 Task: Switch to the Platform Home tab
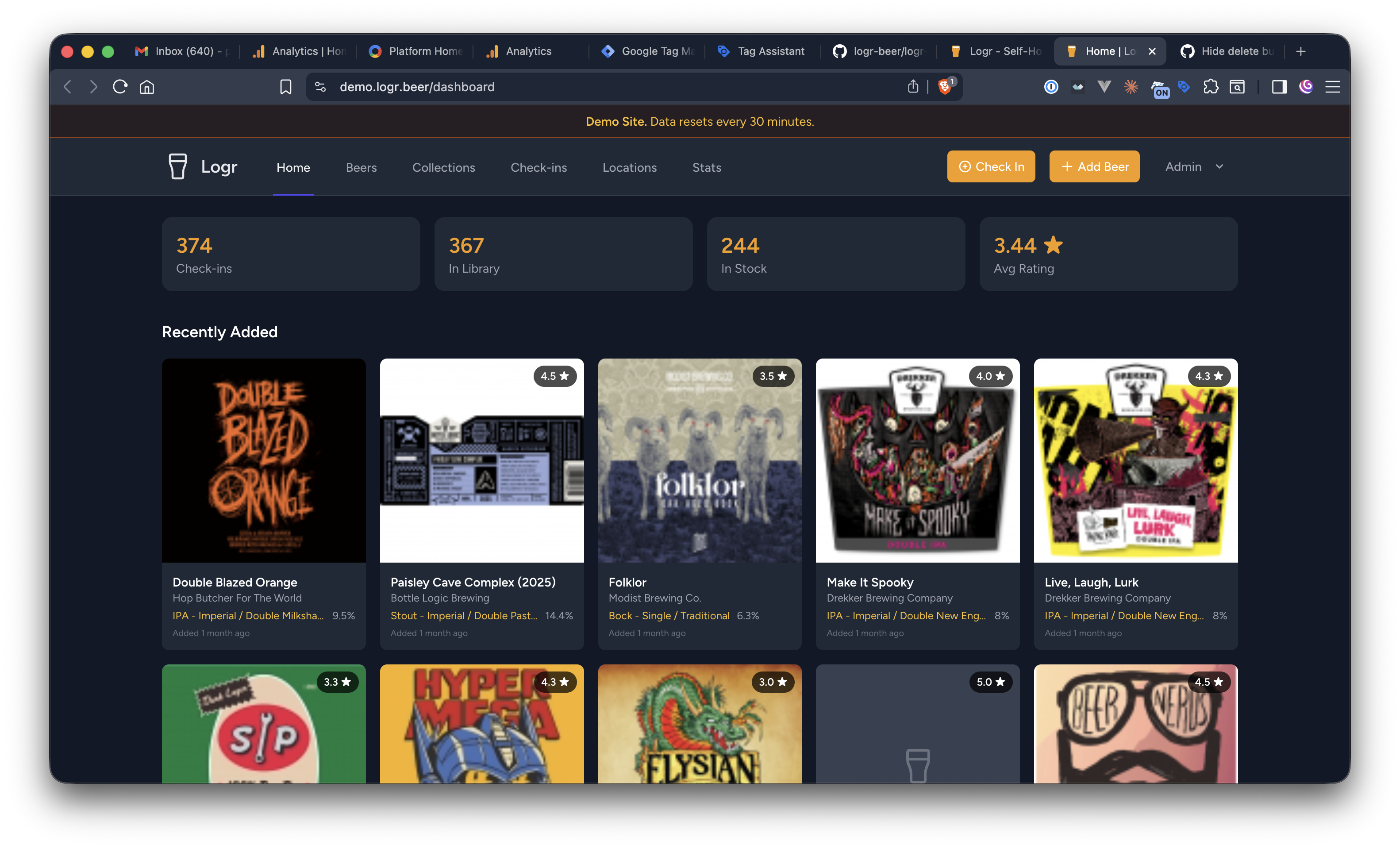(x=416, y=51)
